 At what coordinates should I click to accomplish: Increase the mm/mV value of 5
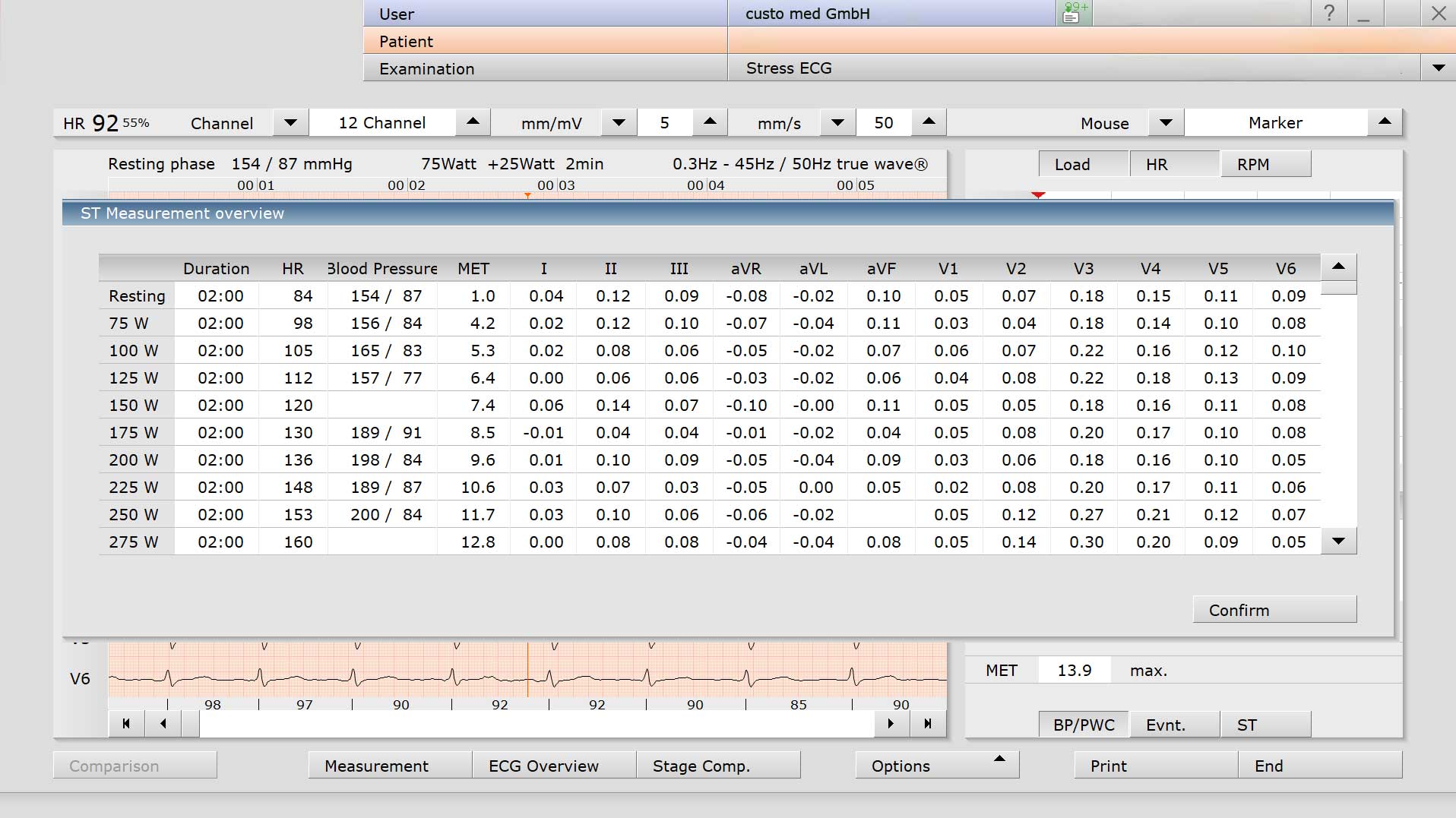[710, 122]
